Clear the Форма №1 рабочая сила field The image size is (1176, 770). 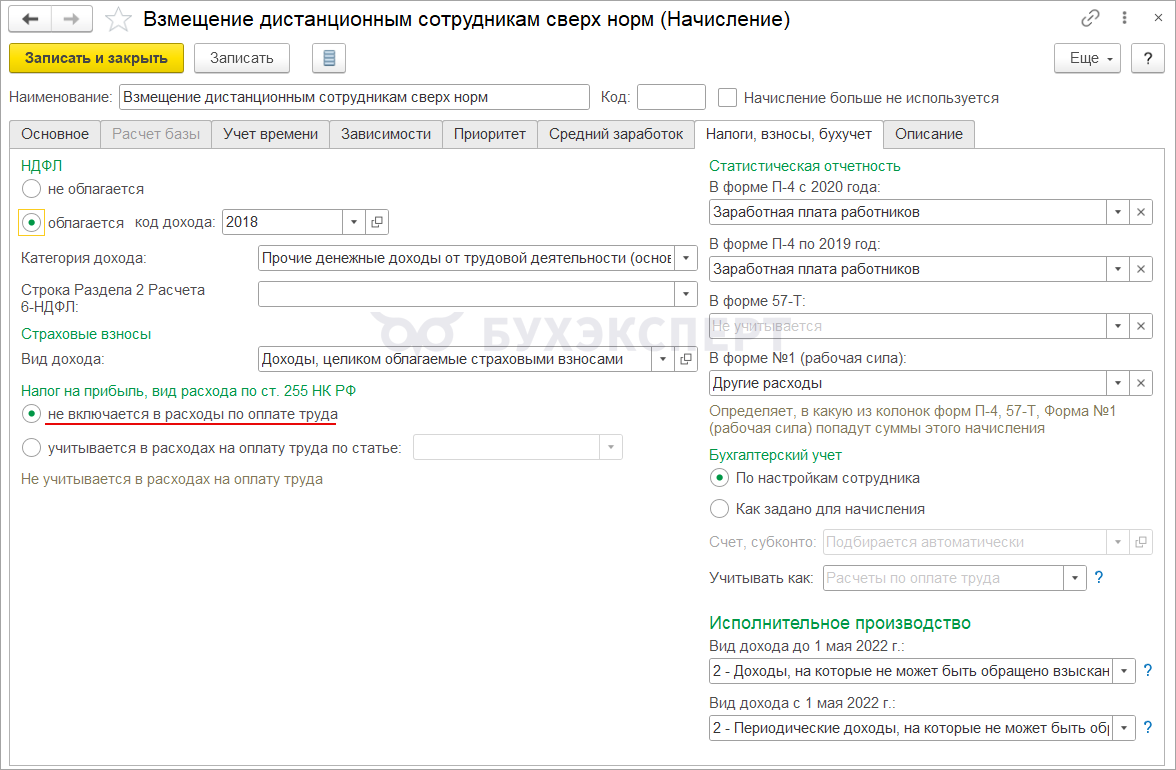click(1141, 383)
